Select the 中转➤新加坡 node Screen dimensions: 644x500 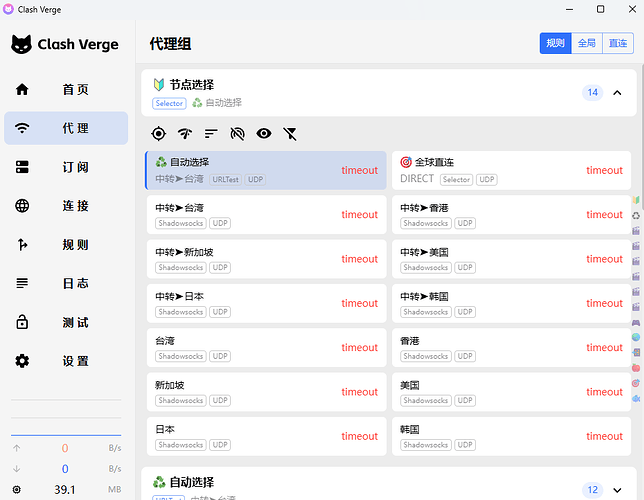click(267, 259)
